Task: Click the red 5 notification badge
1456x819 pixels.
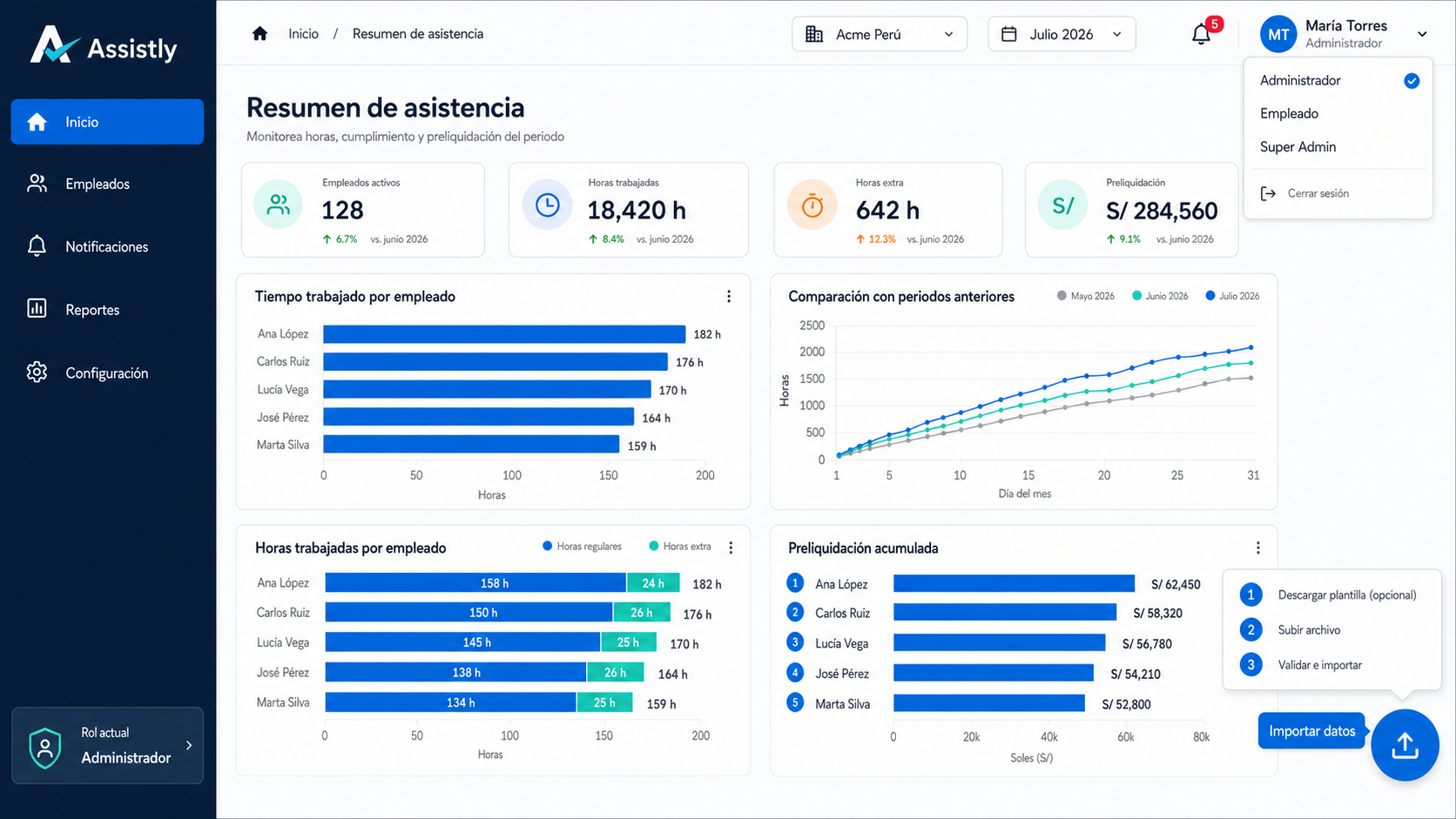Action: pyautogui.click(x=1215, y=23)
